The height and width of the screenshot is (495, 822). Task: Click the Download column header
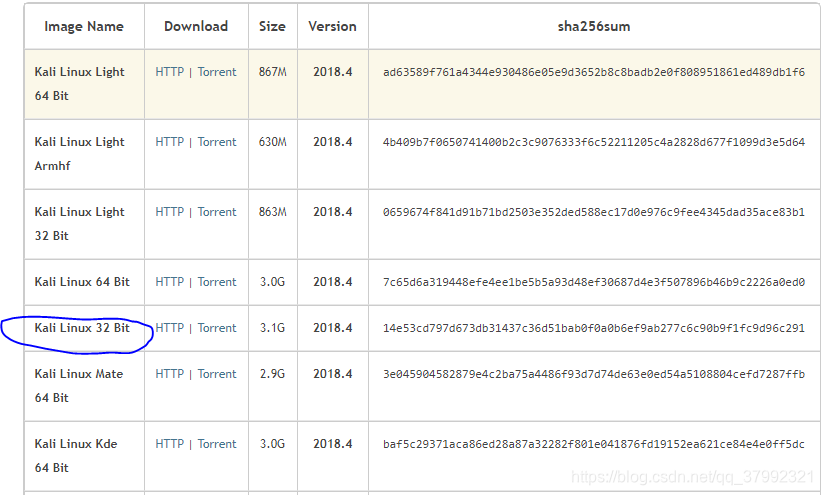pos(196,26)
